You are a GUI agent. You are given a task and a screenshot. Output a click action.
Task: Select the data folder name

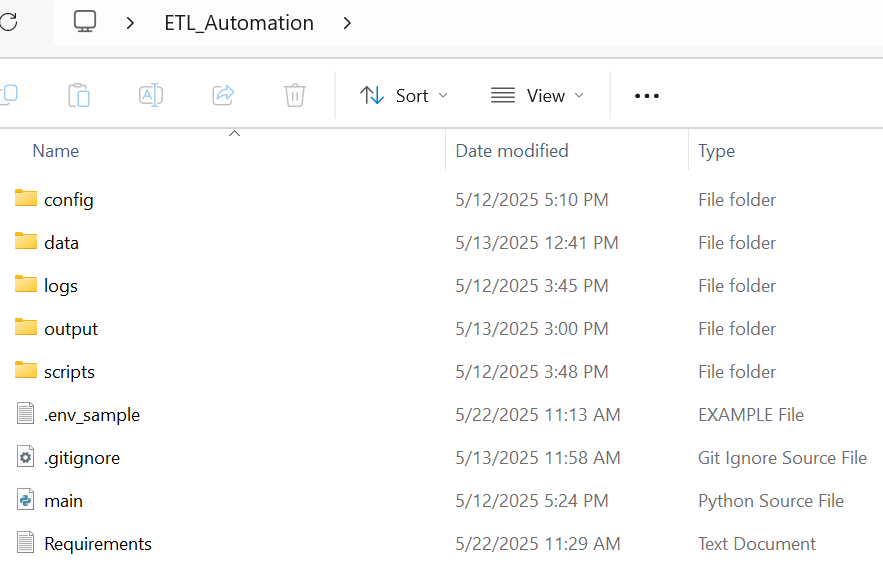coord(61,243)
